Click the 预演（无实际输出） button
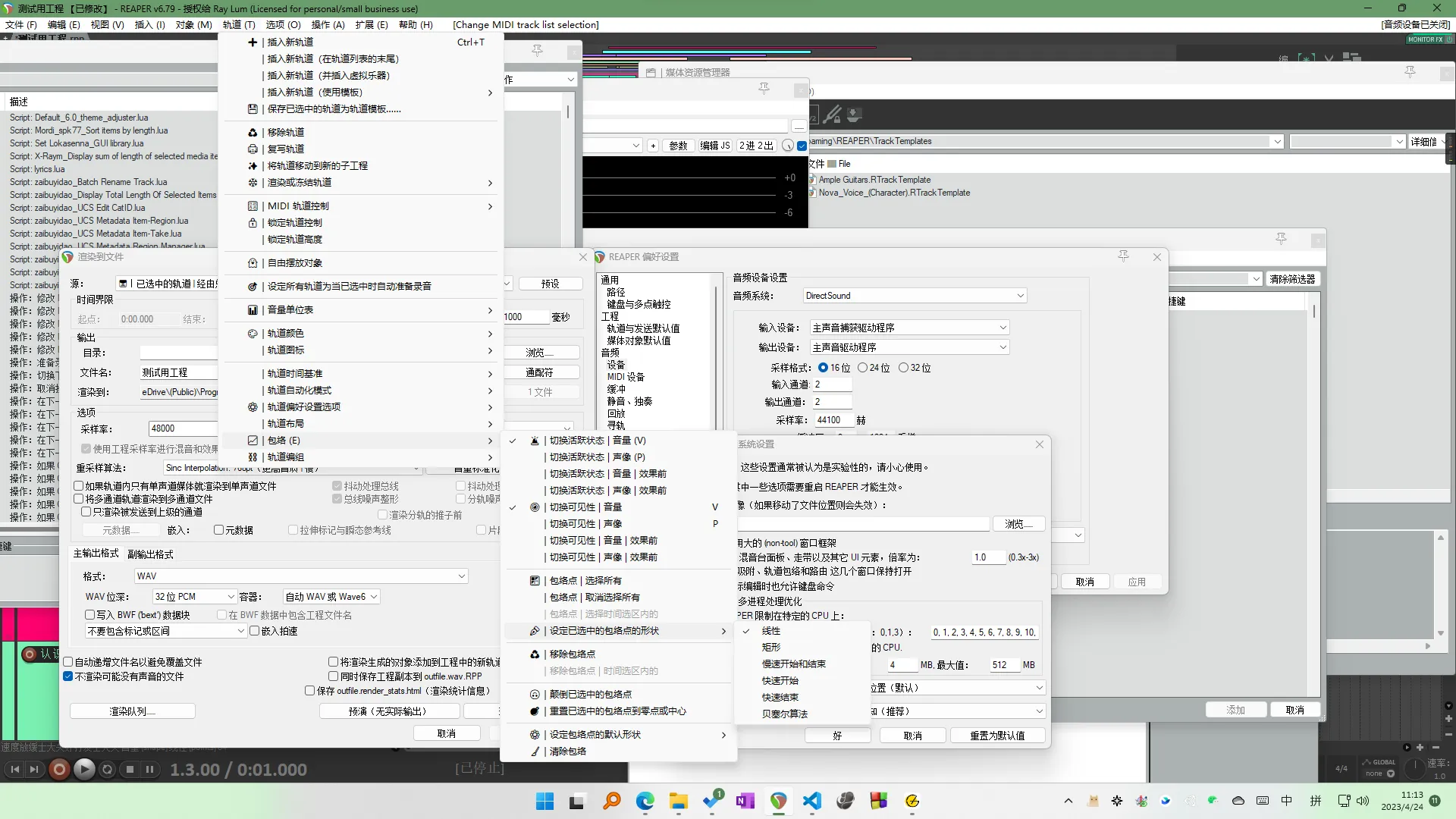 pos(390,711)
